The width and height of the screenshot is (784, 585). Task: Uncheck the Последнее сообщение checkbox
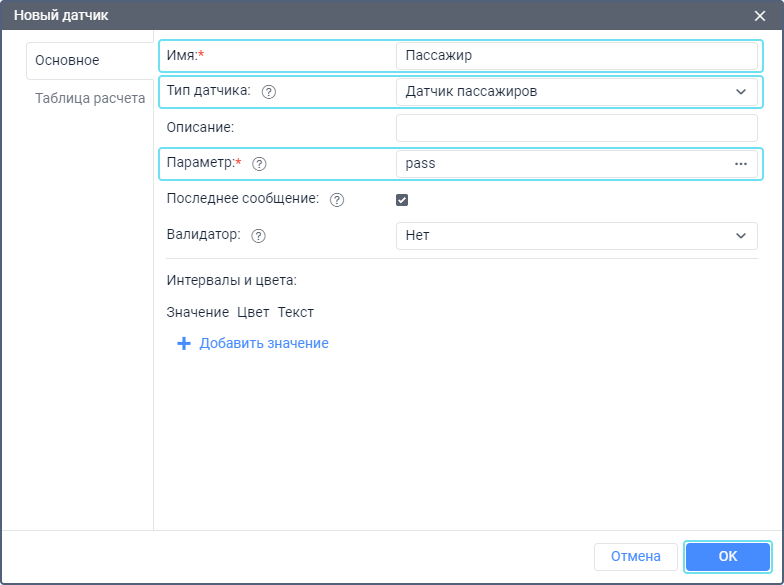(402, 200)
